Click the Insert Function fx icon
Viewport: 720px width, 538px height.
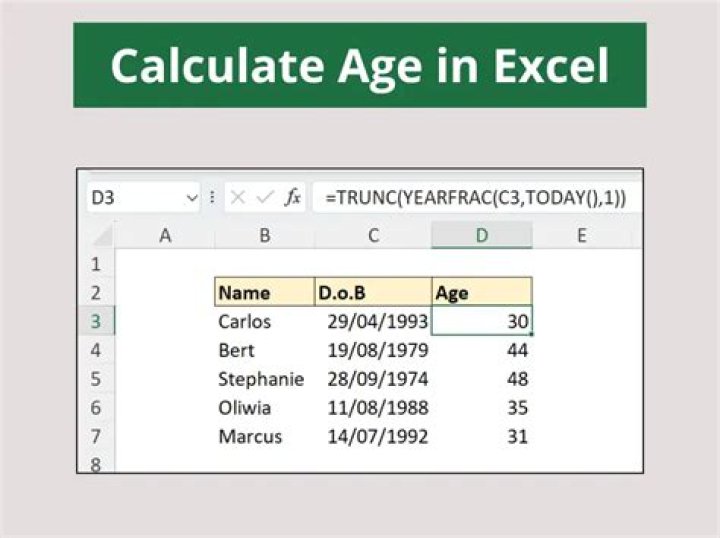tap(292, 197)
